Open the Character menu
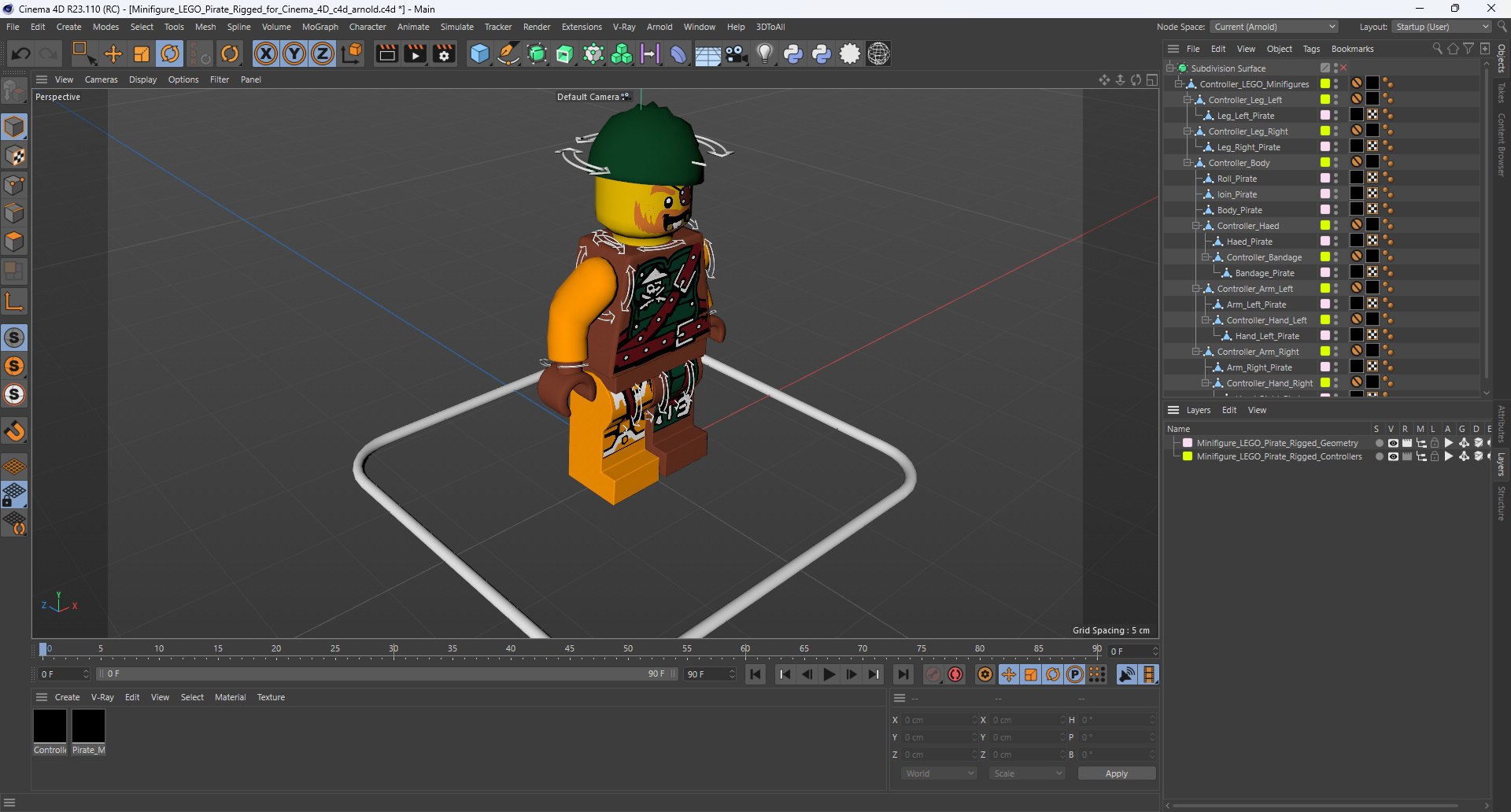Viewport: 1511px width, 812px height. [x=368, y=27]
